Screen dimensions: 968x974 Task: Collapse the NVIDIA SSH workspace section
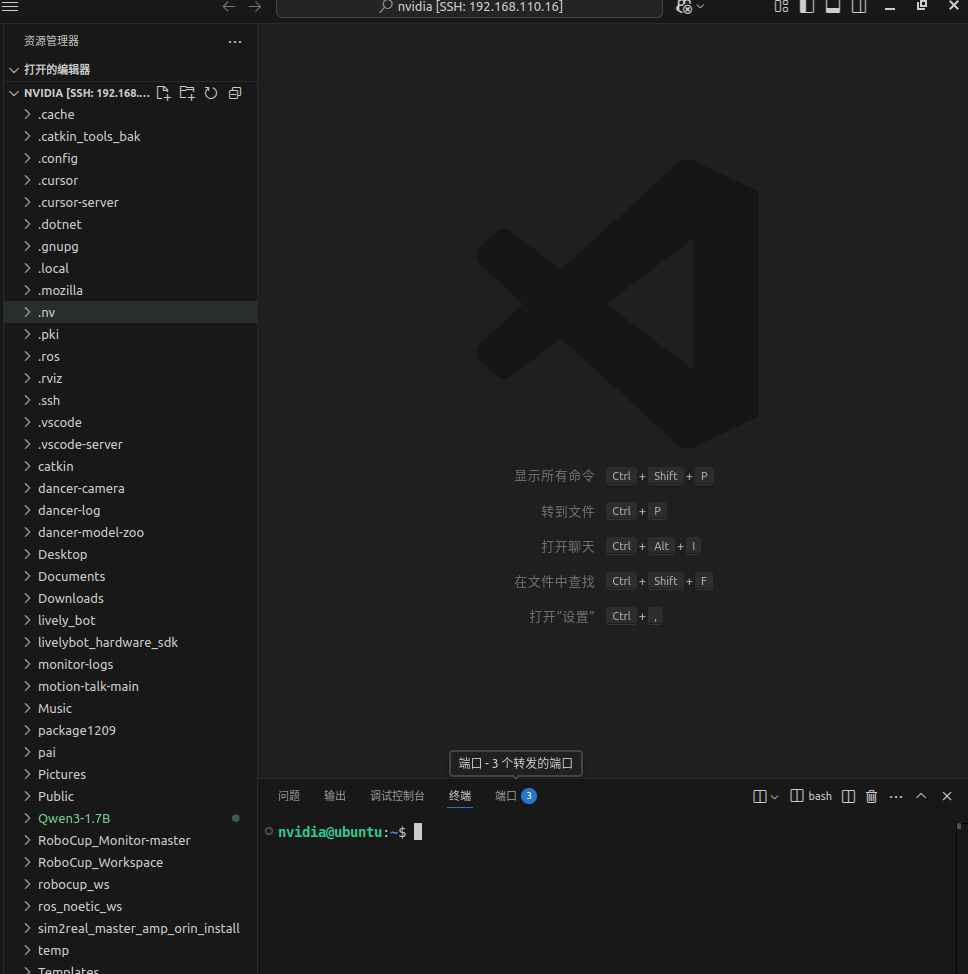click(x=14, y=93)
